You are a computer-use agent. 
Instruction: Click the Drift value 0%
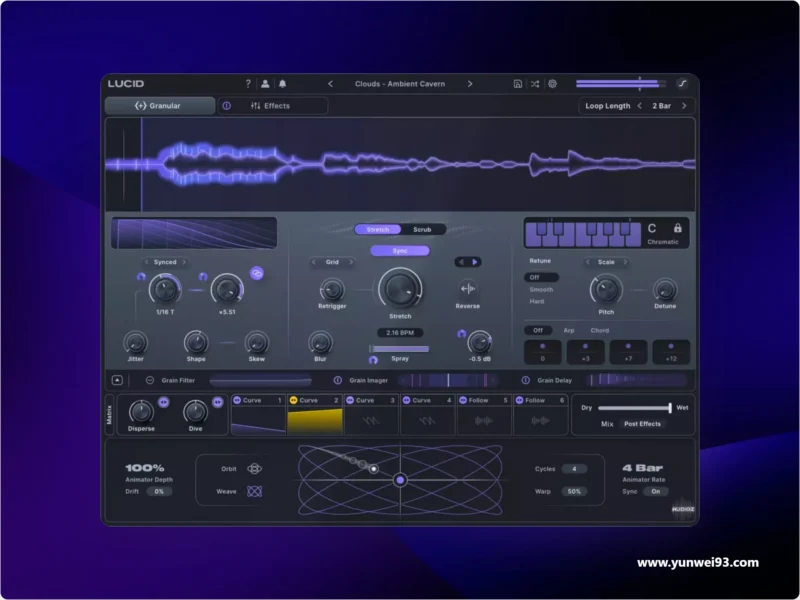[x=159, y=491]
